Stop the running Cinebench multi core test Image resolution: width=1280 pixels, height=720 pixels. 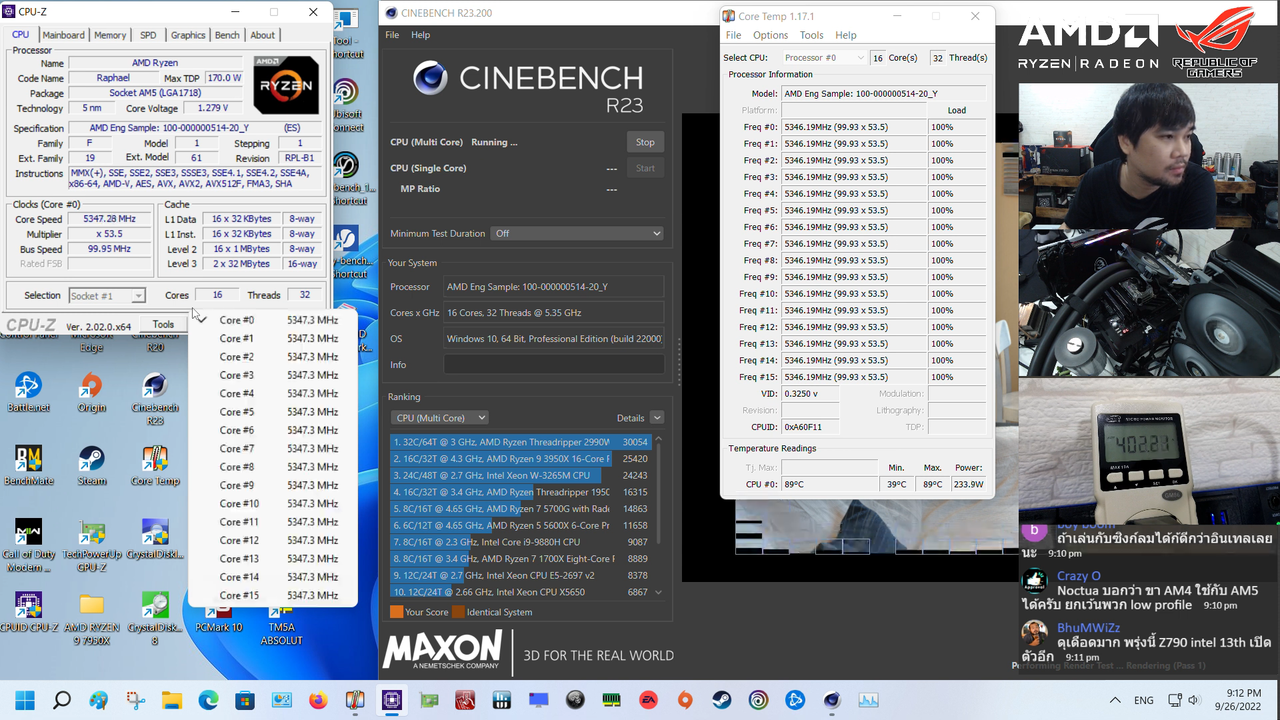645,142
